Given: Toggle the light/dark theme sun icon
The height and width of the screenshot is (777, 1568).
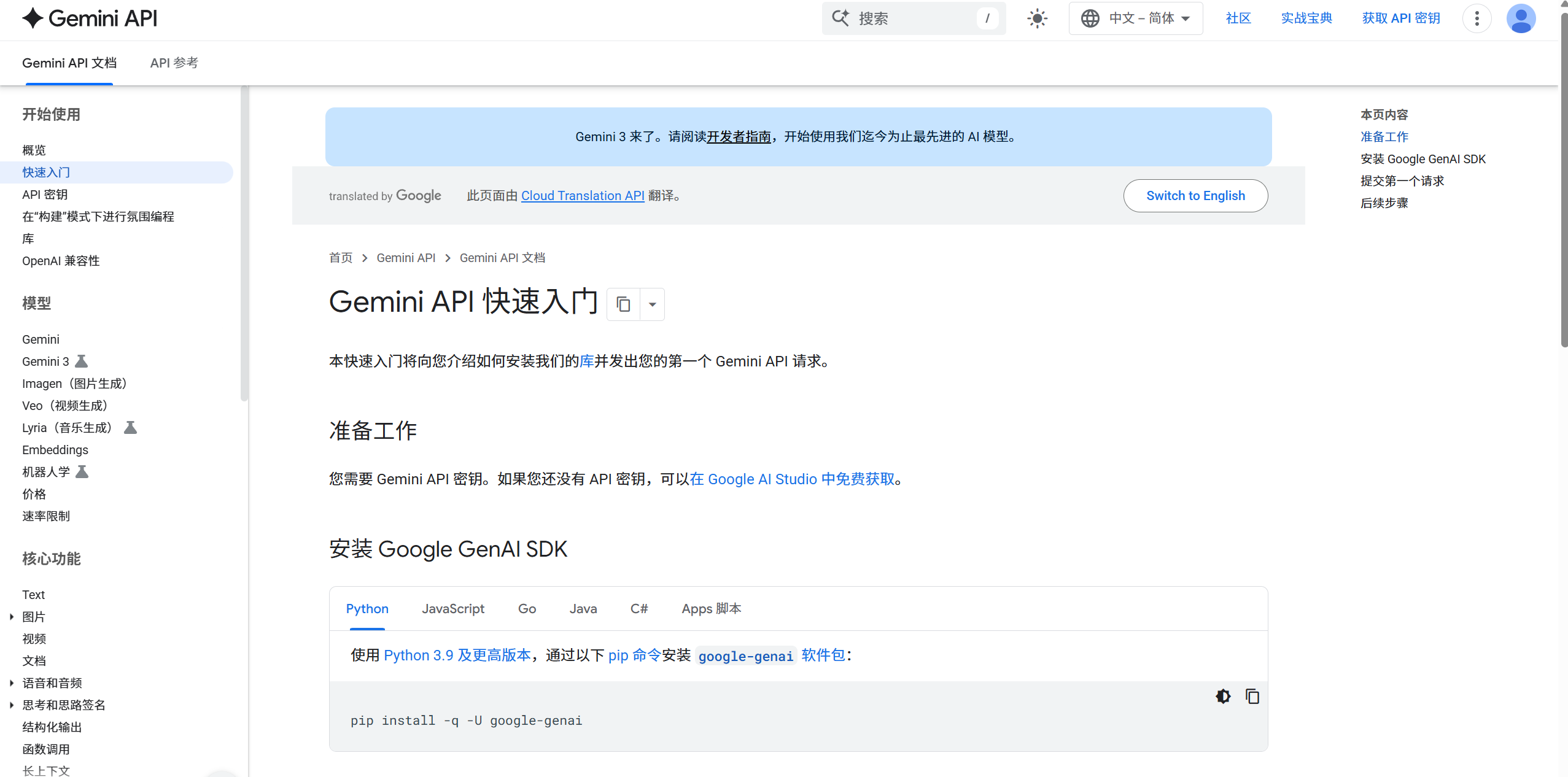Looking at the screenshot, I should point(1036,18).
